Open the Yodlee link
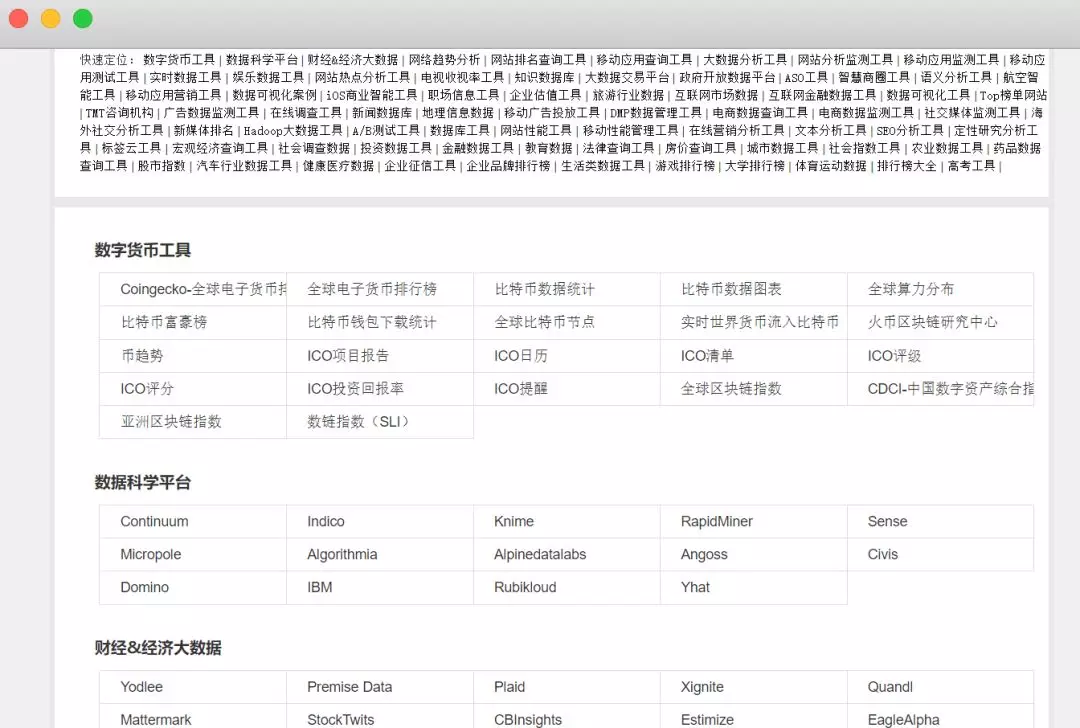 click(141, 687)
